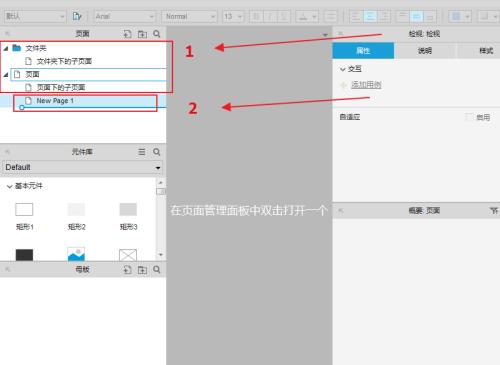
Task: Add a new page in 页面 panel
Action: tap(127, 34)
